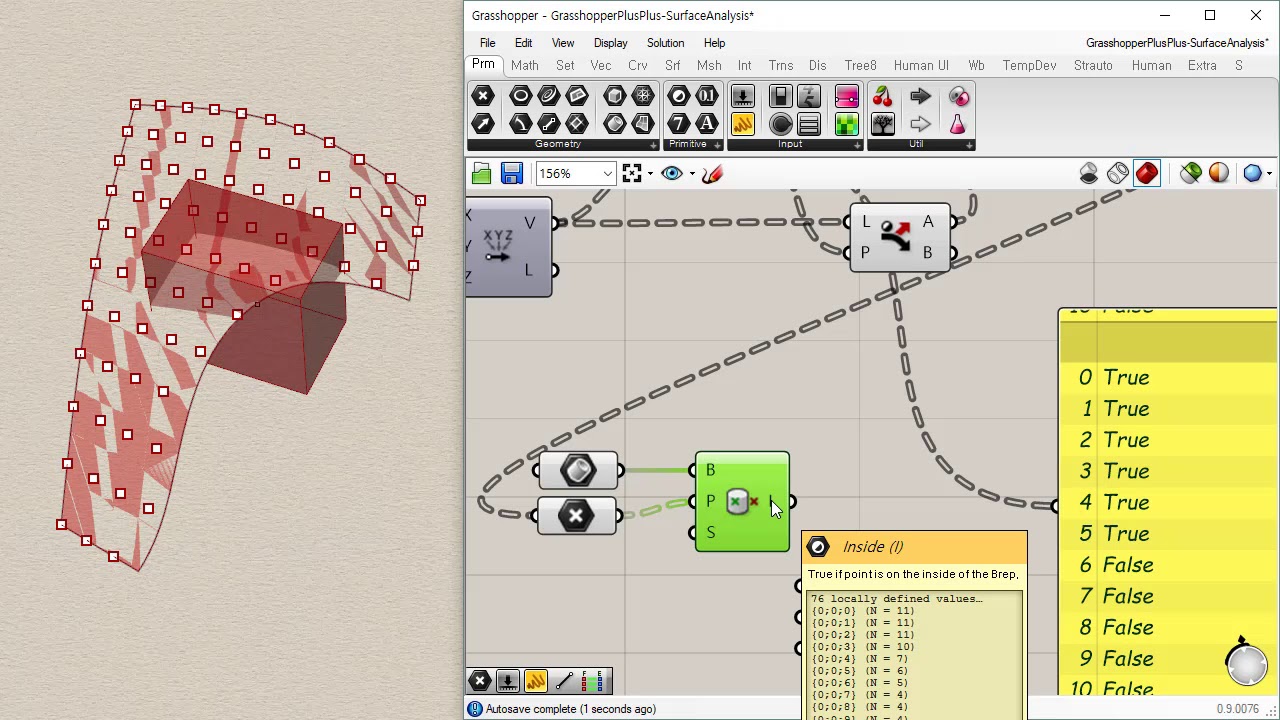Select the Boolean primitive icon
The width and height of the screenshot is (1280, 720).
tap(679, 96)
